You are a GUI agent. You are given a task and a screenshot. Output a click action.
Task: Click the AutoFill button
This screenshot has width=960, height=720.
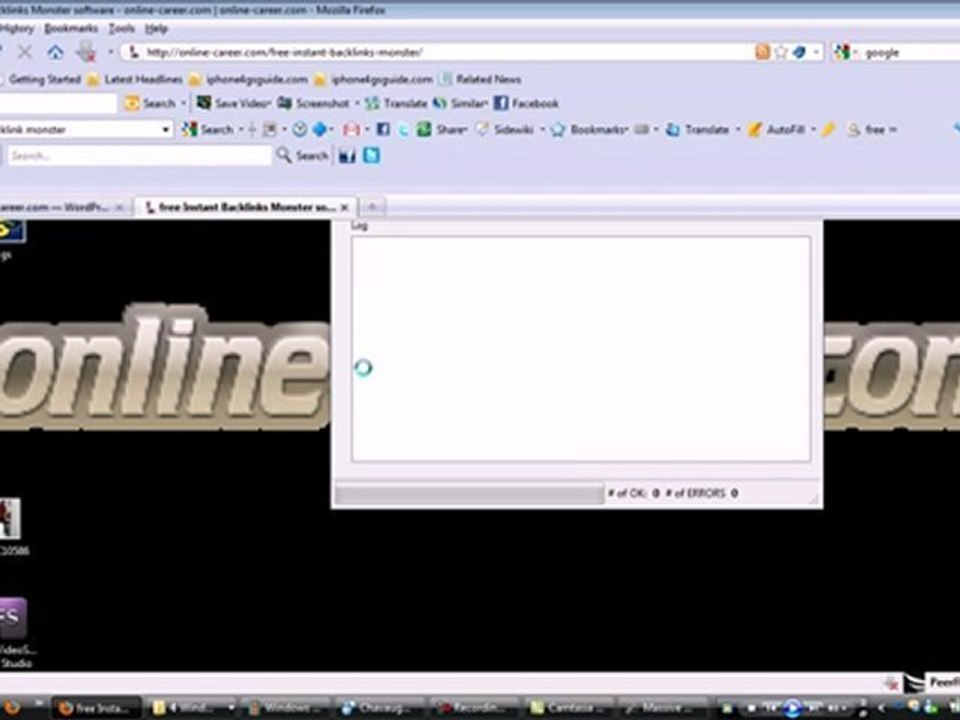776,129
